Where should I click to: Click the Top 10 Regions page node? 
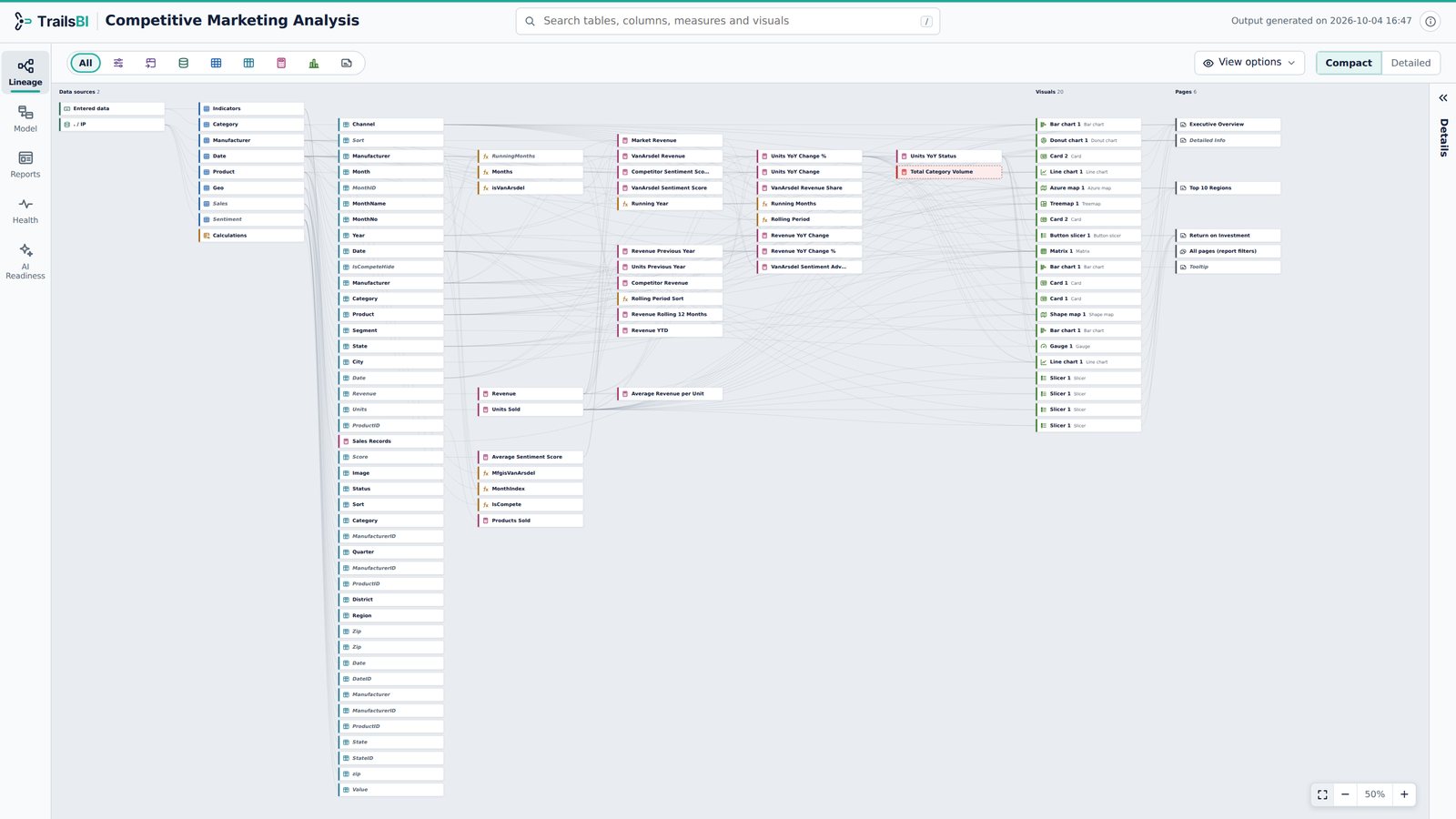1228,187
